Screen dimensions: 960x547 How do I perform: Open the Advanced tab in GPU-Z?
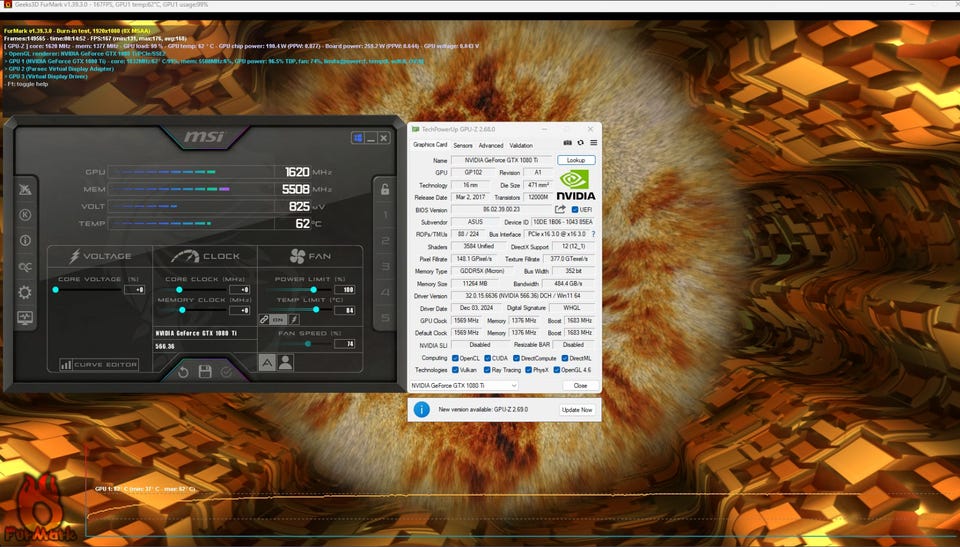[x=491, y=145]
